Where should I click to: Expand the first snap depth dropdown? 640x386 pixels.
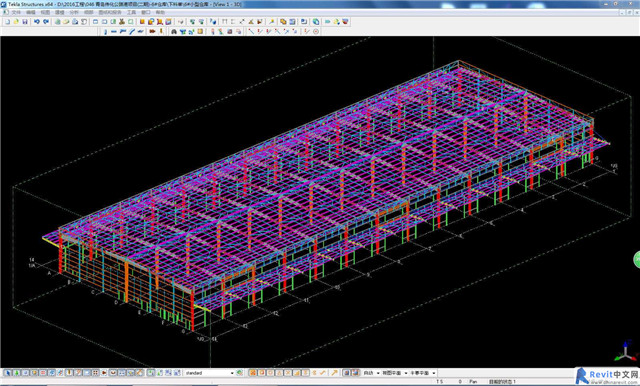tap(371, 373)
